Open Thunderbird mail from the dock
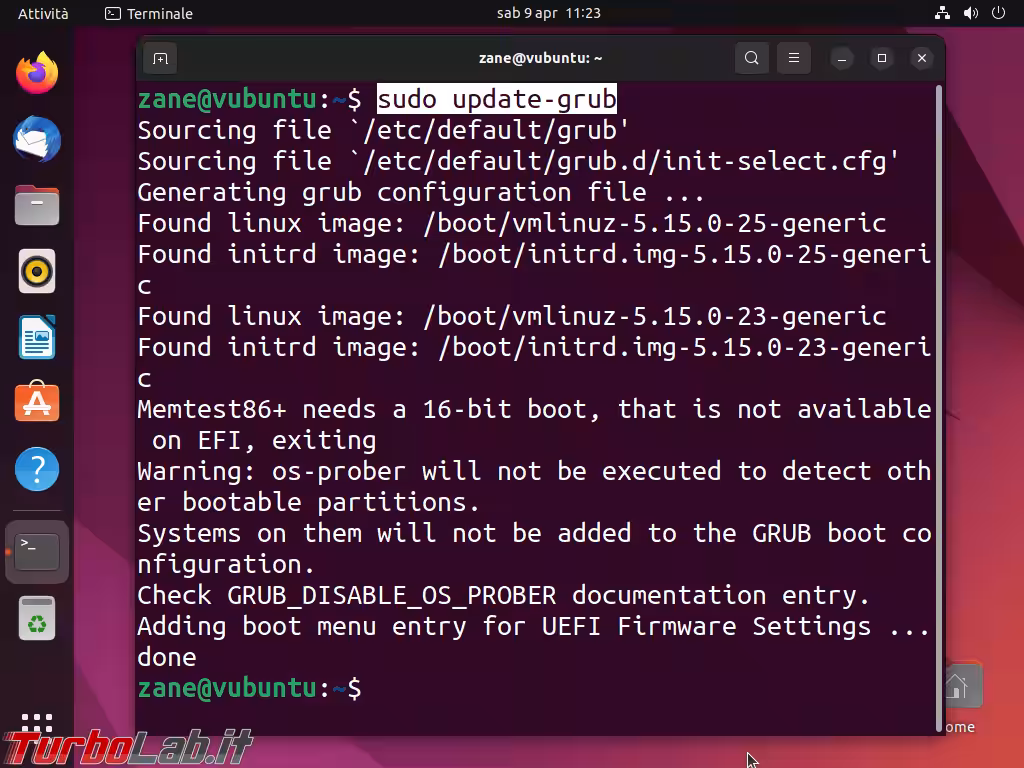The image size is (1024, 768). coord(37,139)
